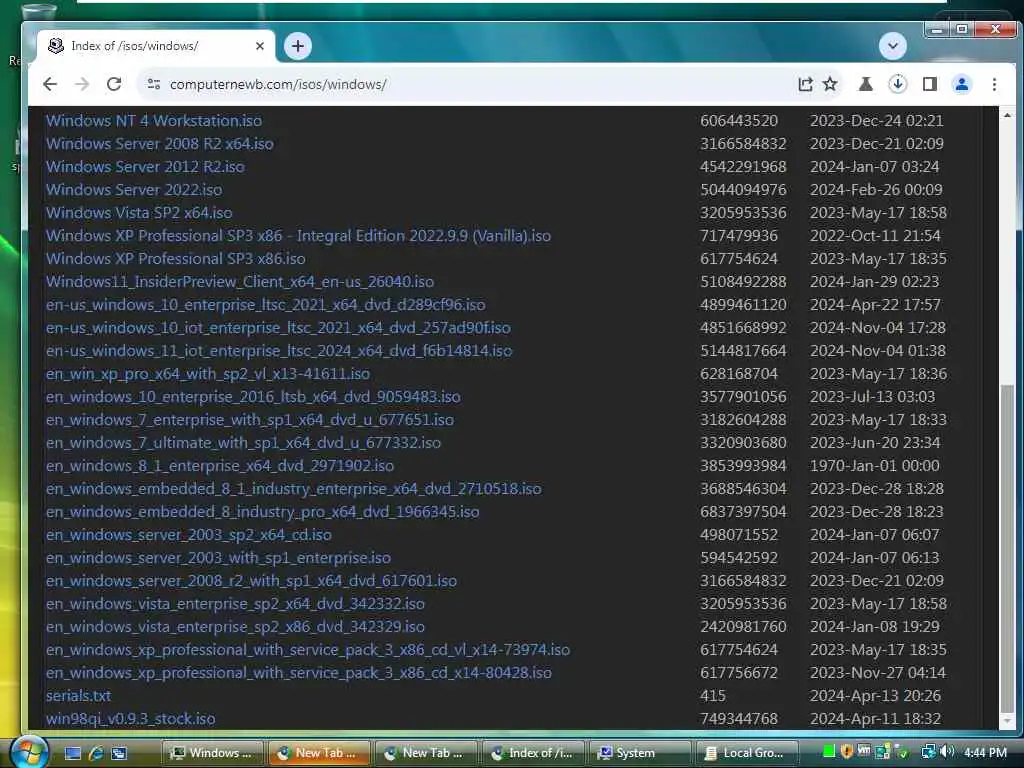1024x768 pixels.
Task: Click the scrollbar down arrow
Action: click(x=1006, y=722)
